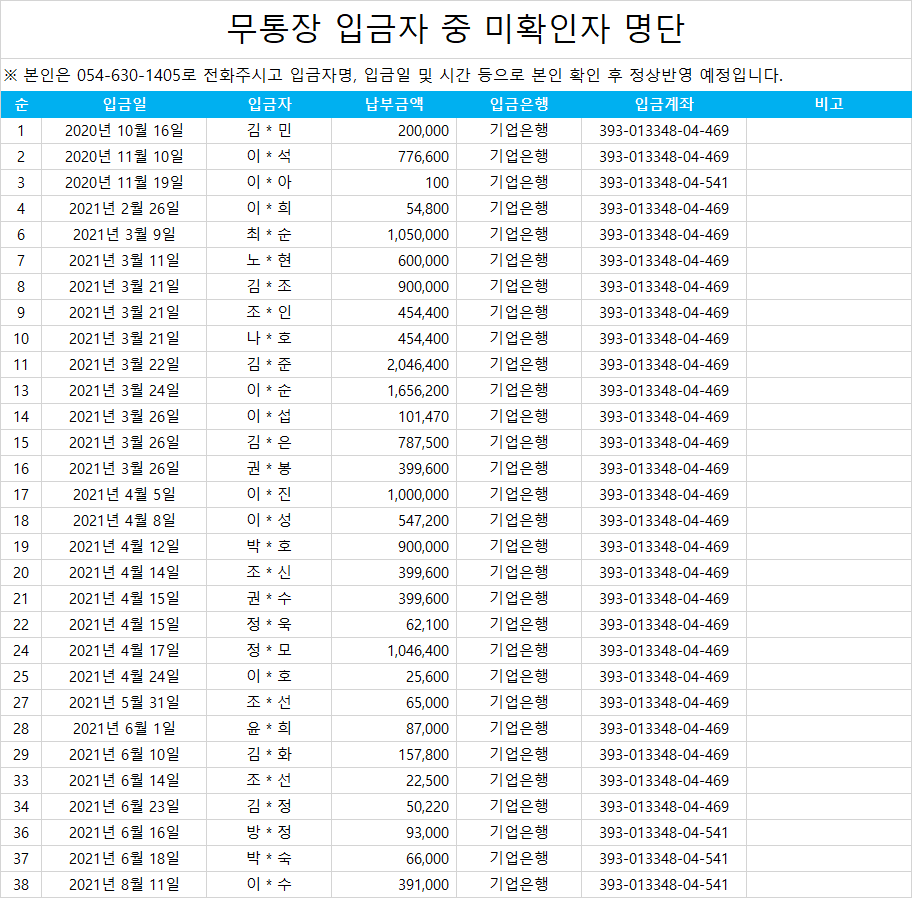Click the 입금자 column header
The width and height of the screenshot is (912, 898).
coord(269,104)
